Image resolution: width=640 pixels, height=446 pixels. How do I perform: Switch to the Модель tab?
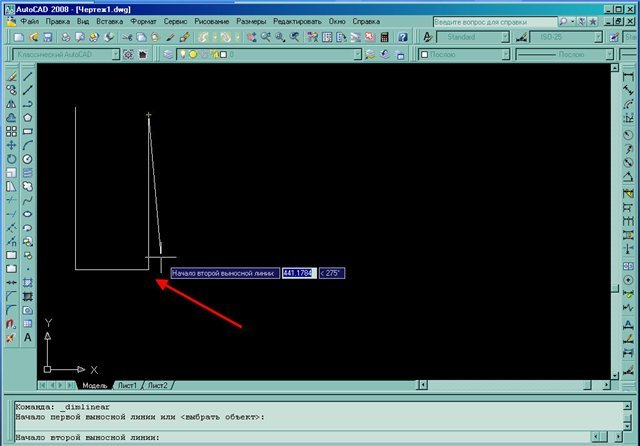click(95, 385)
